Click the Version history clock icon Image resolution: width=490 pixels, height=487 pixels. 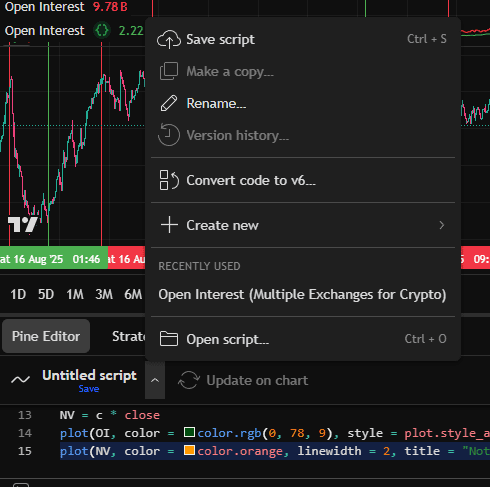[x=169, y=135]
